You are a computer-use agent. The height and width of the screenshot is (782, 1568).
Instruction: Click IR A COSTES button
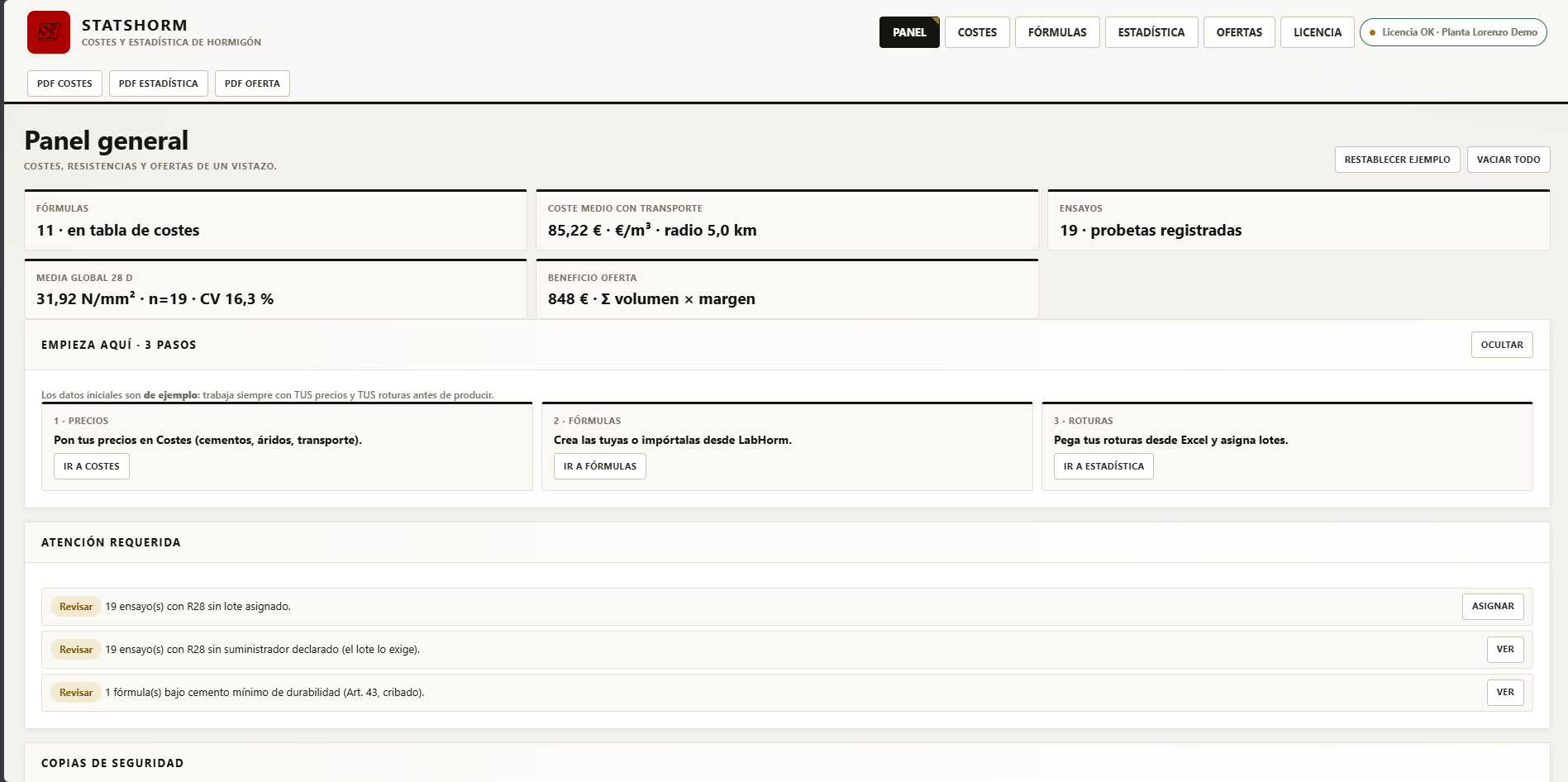pyautogui.click(x=91, y=466)
